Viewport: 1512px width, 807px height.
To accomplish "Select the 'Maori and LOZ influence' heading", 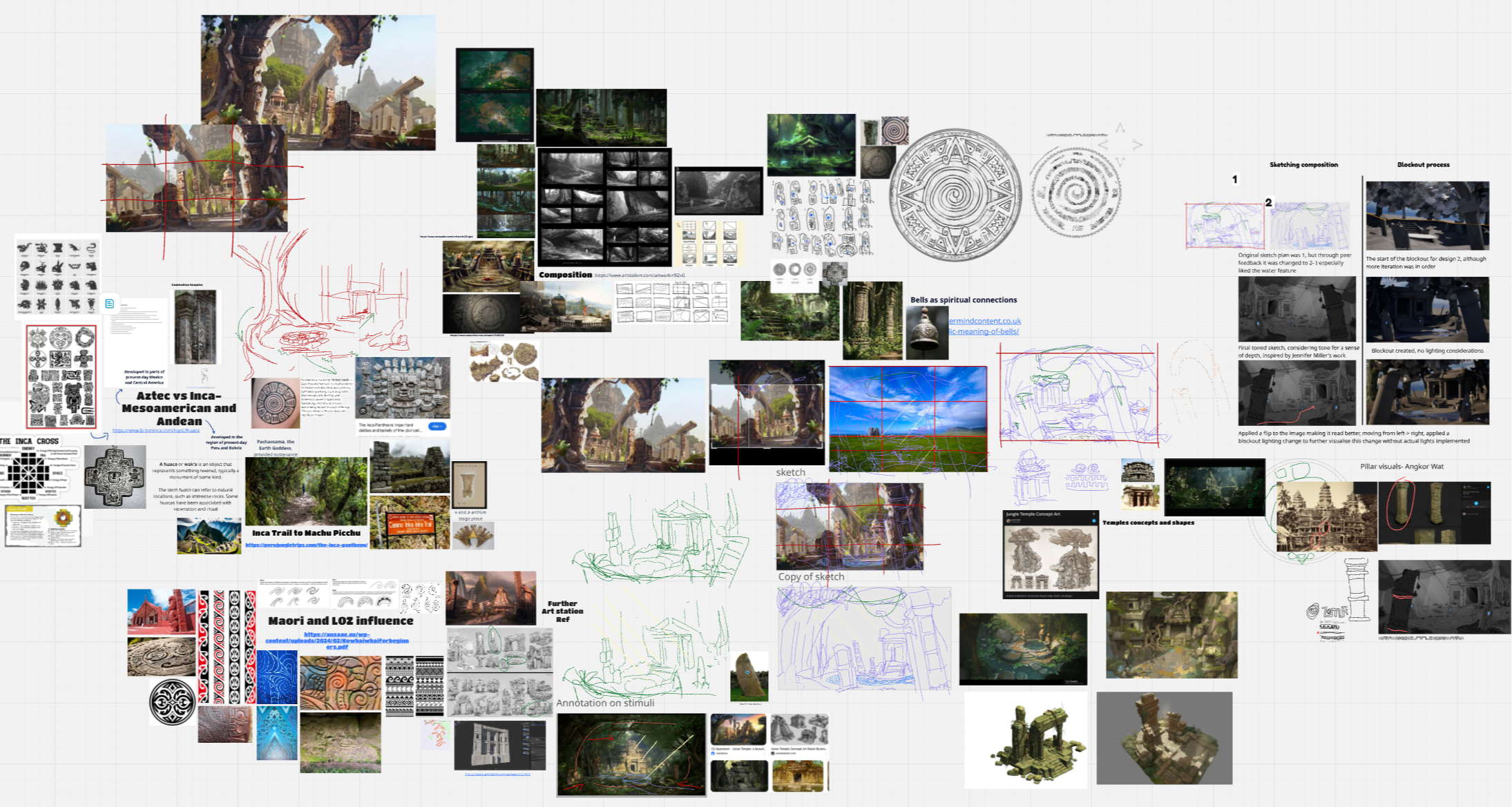I will pos(341,621).
